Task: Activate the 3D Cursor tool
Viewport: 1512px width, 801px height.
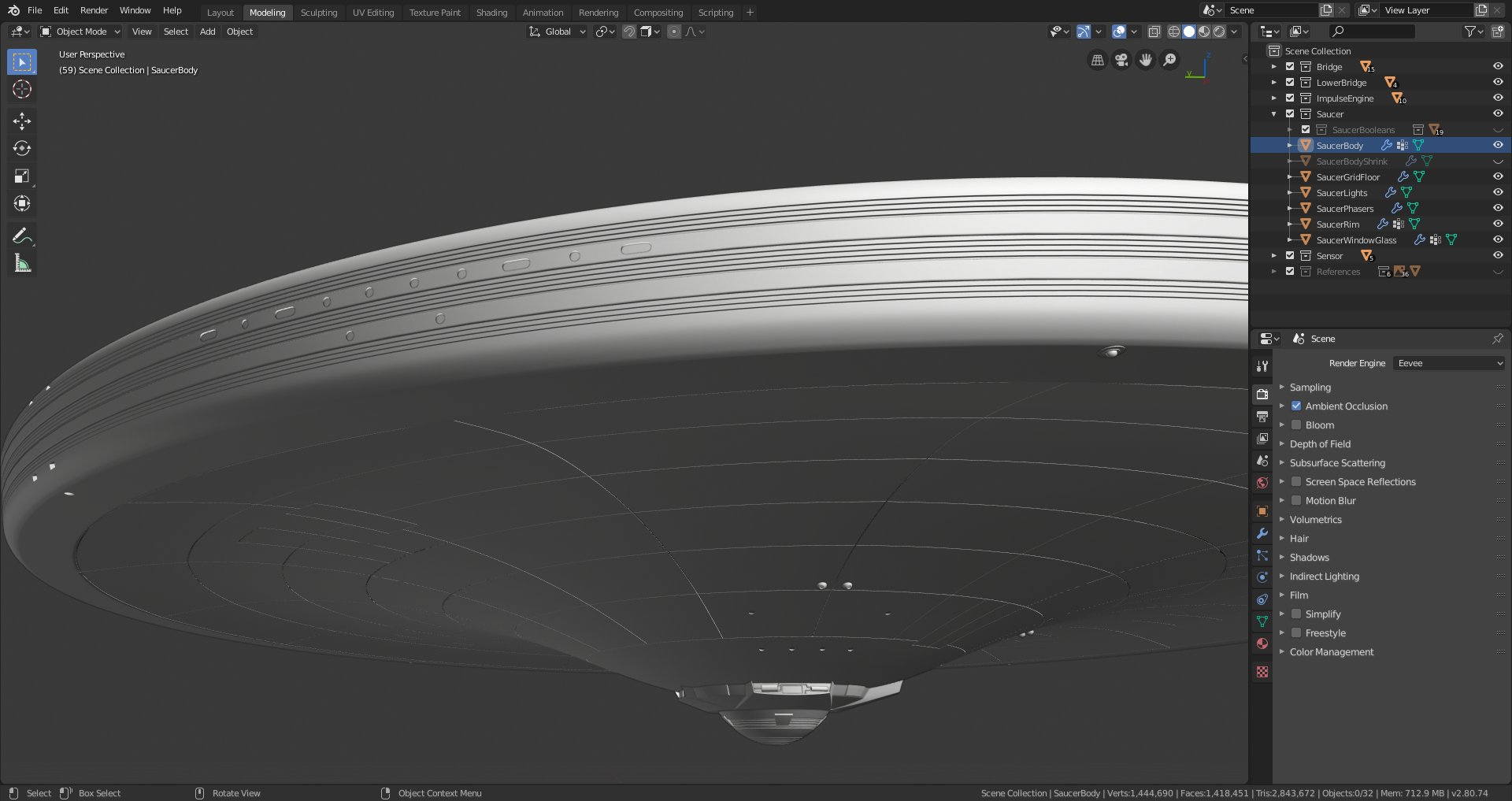Action: pyautogui.click(x=22, y=89)
